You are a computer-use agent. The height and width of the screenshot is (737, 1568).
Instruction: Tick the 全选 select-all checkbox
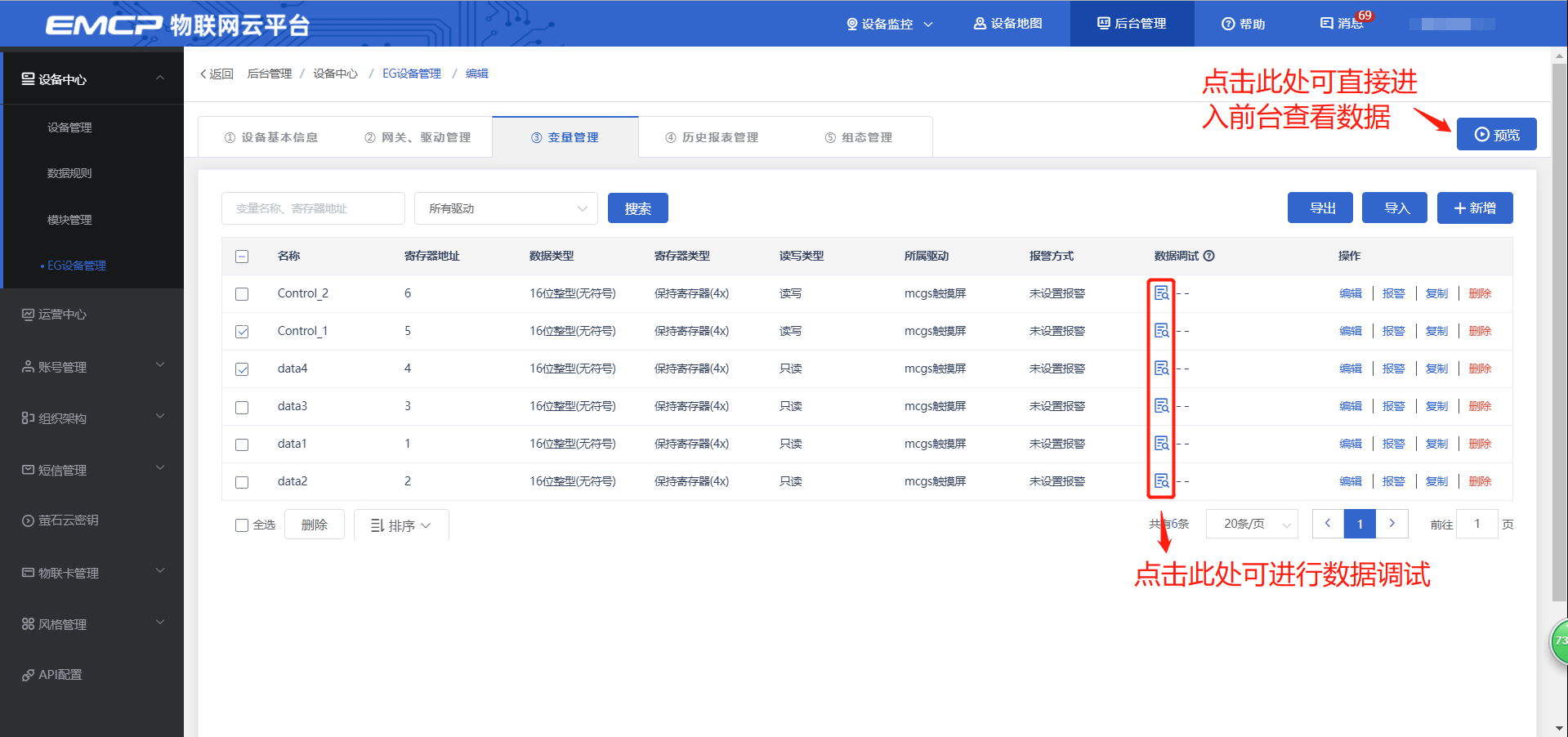(x=242, y=525)
